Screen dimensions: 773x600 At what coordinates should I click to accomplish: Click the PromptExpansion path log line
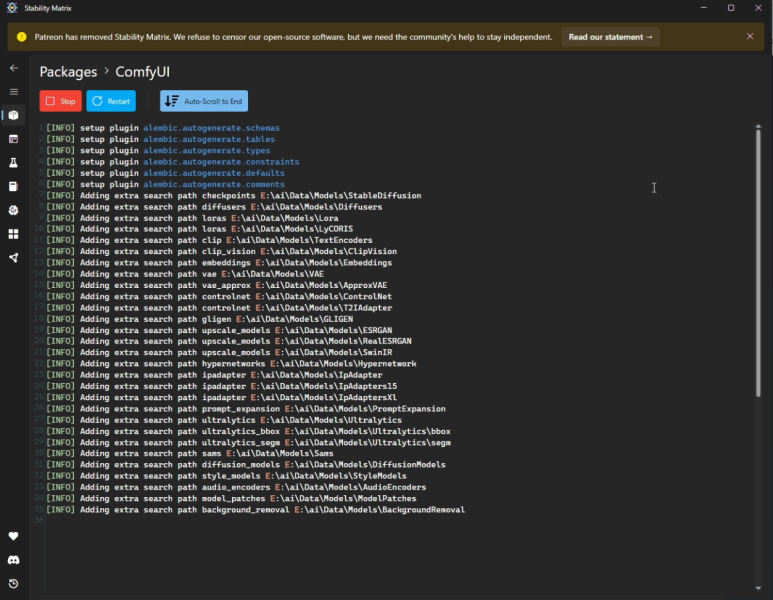click(246, 409)
